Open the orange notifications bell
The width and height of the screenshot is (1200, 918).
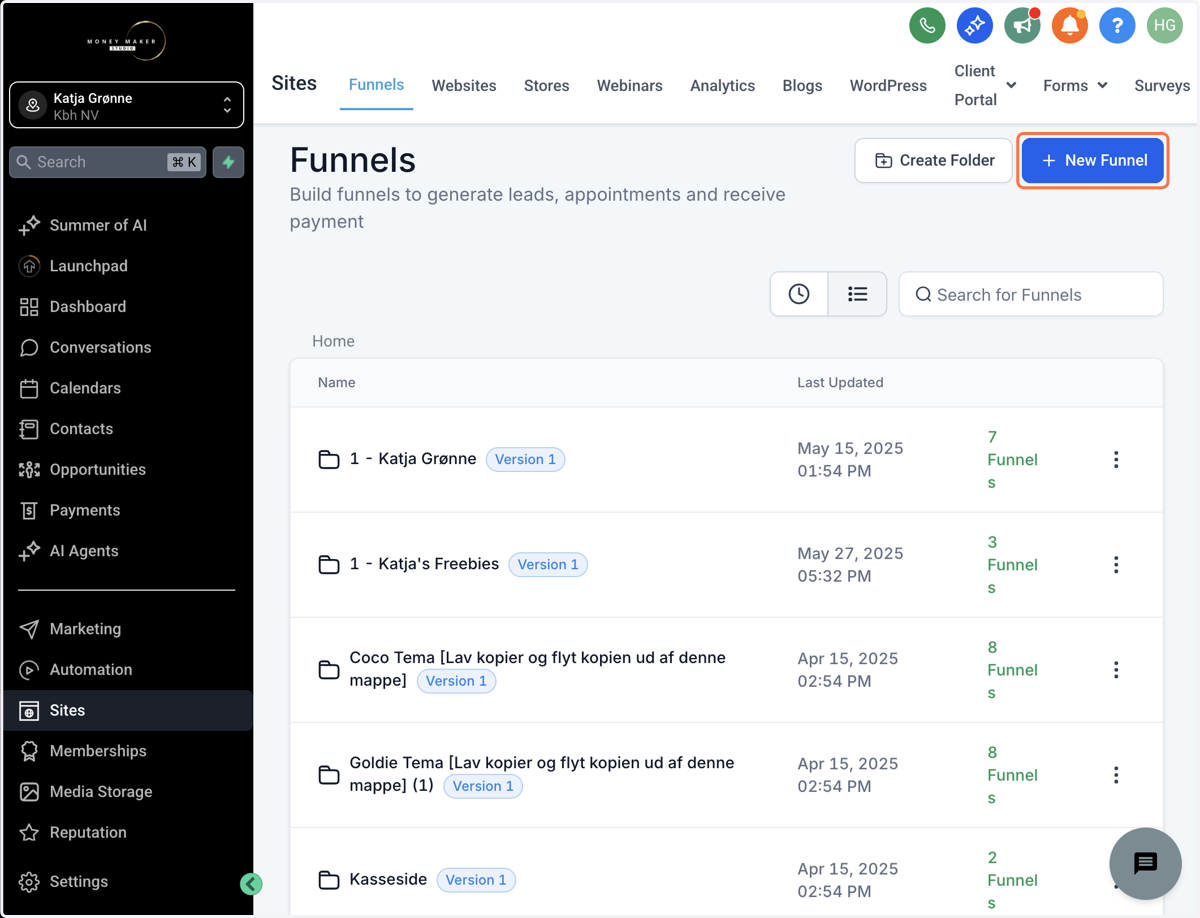1069,26
